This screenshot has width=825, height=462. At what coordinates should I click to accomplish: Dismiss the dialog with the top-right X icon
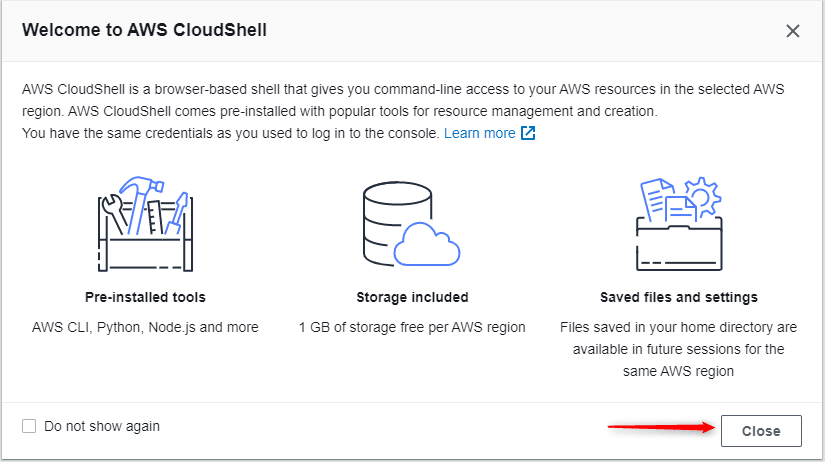(792, 31)
